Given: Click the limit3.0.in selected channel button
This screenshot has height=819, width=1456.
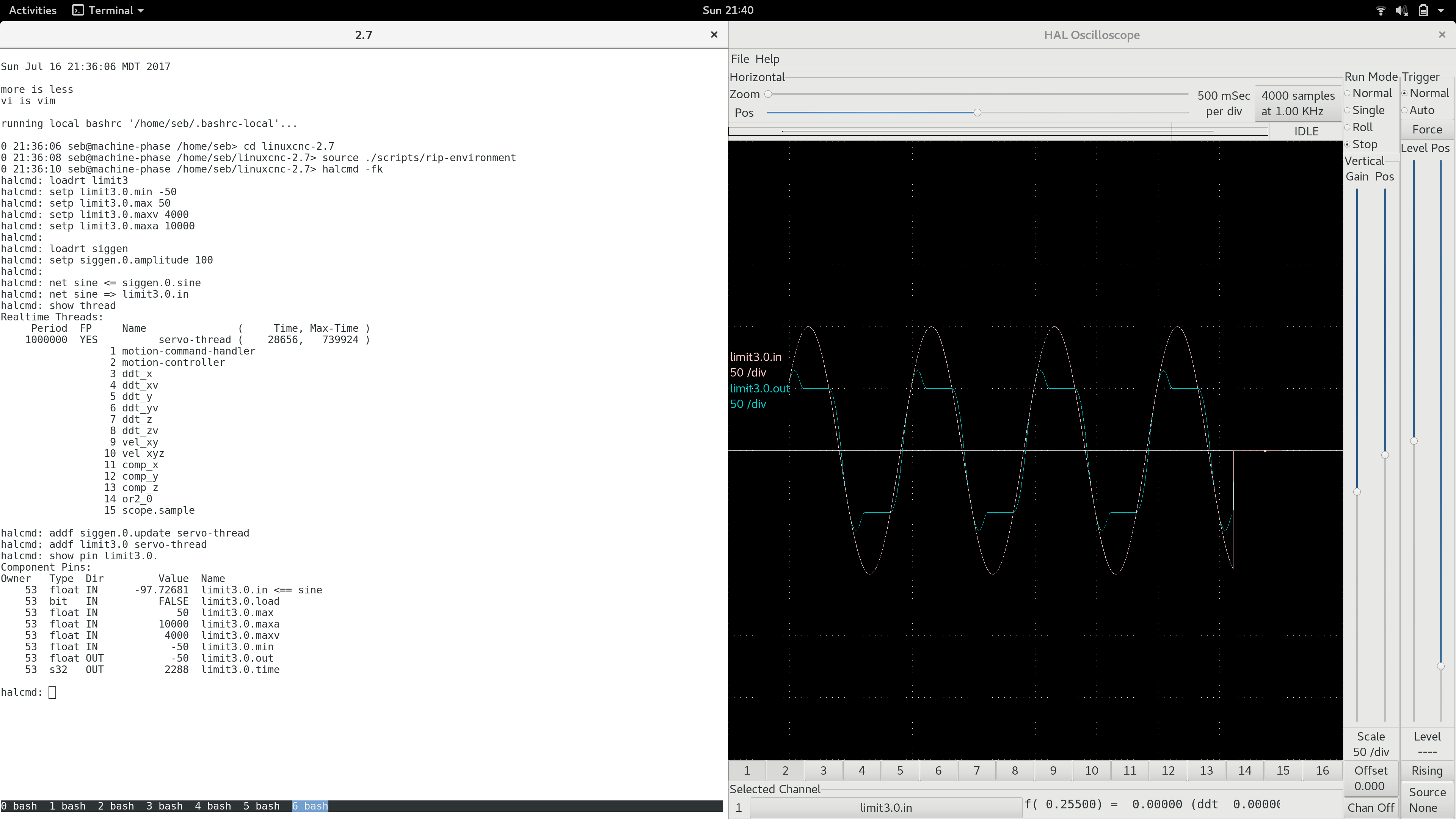Looking at the screenshot, I should pyautogui.click(x=886, y=807).
